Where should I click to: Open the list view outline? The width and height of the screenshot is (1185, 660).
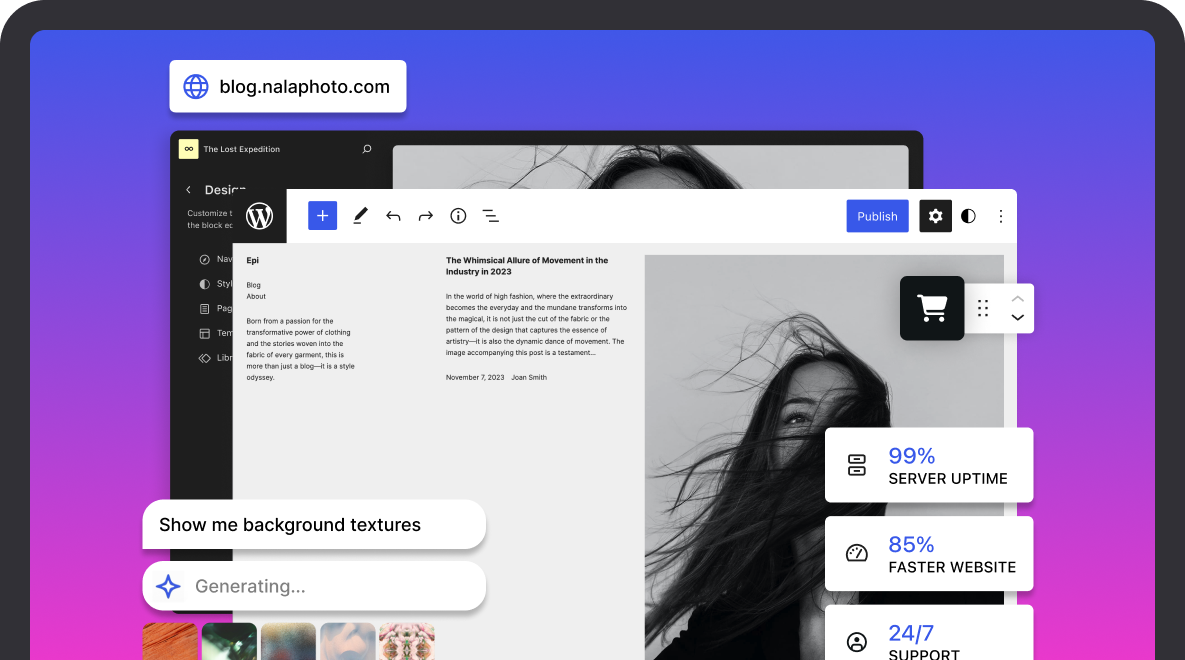point(491,216)
